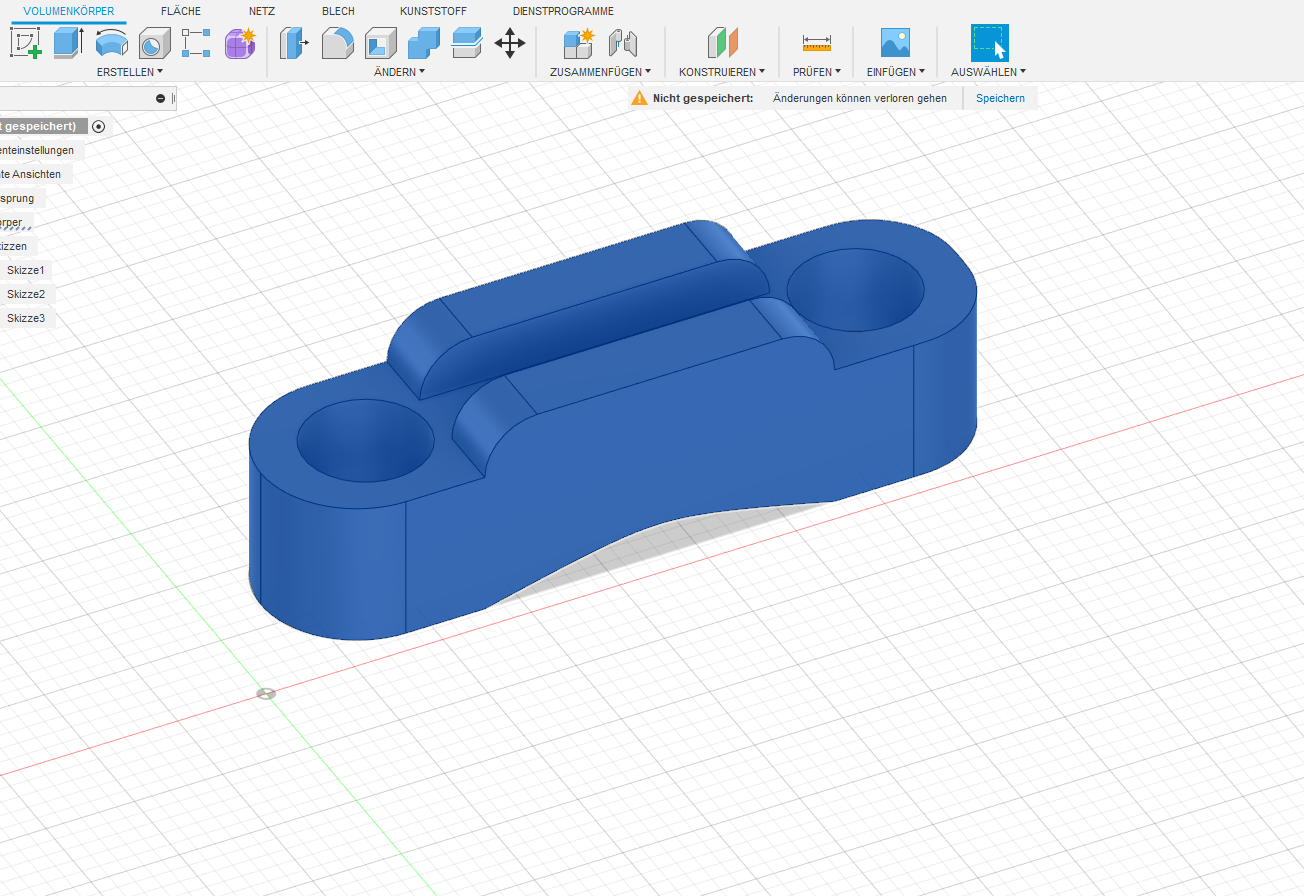Screen dimensions: 1304x896
Task: Select Skizze1 in the browser tree
Action: pos(26,270)
